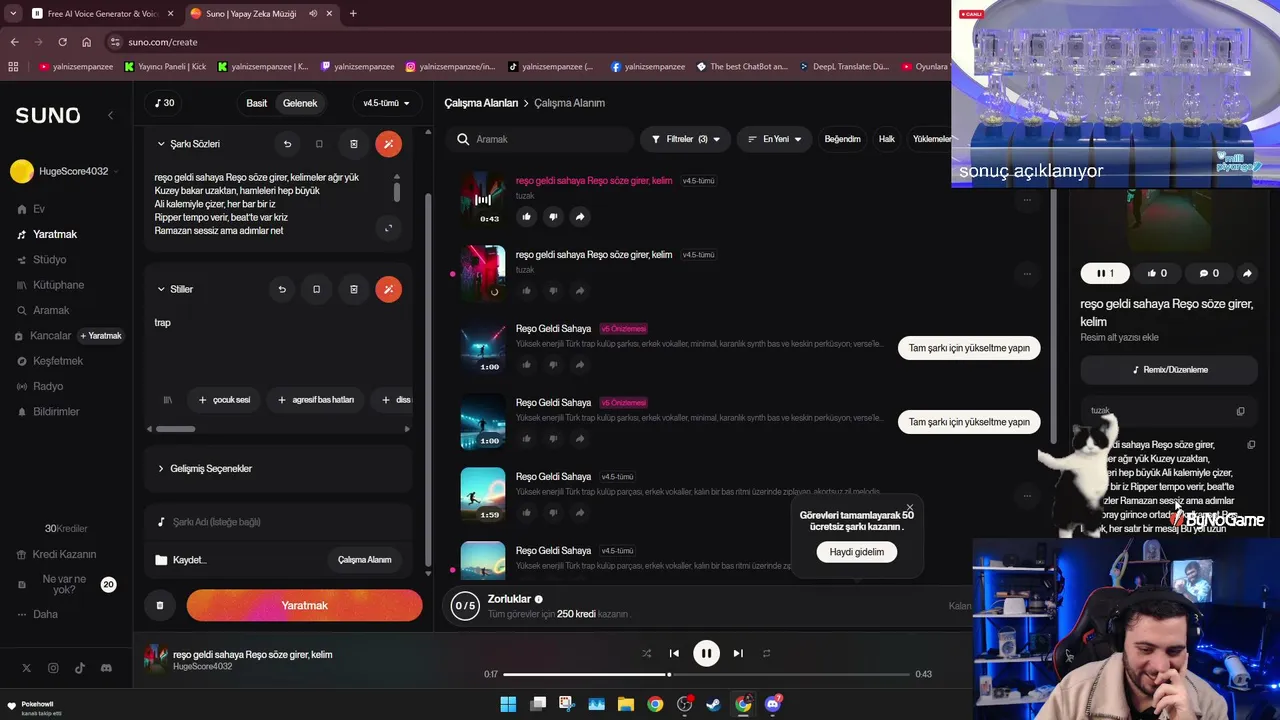Click orange magic wand in Stiller

388,289
